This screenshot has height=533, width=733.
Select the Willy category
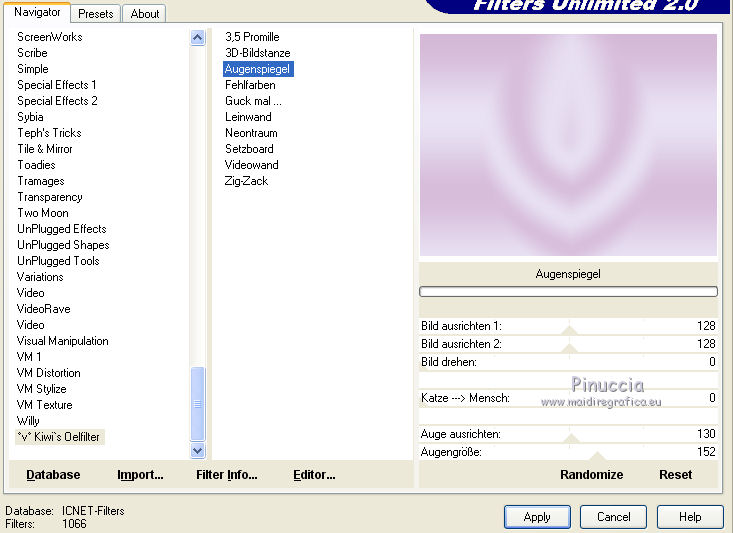(x=28, y=421)
